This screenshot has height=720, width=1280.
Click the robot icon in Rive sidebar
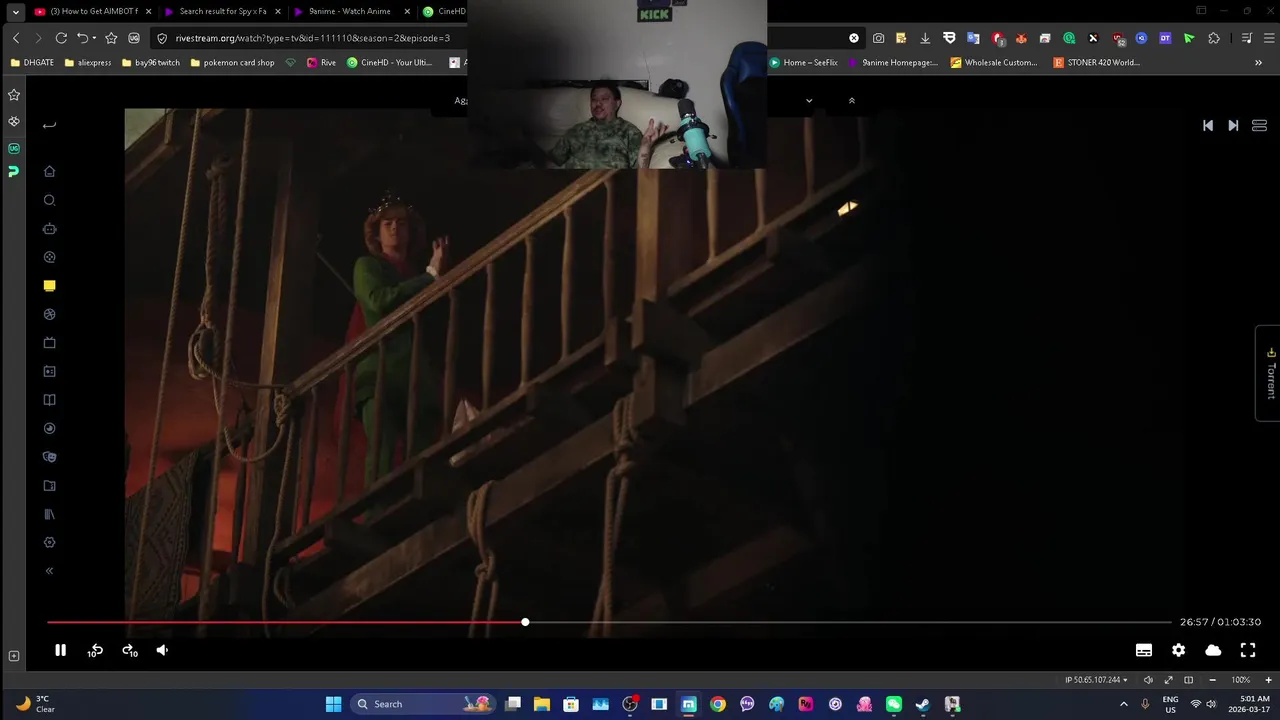pyautogui.click(x=49, y=228)
